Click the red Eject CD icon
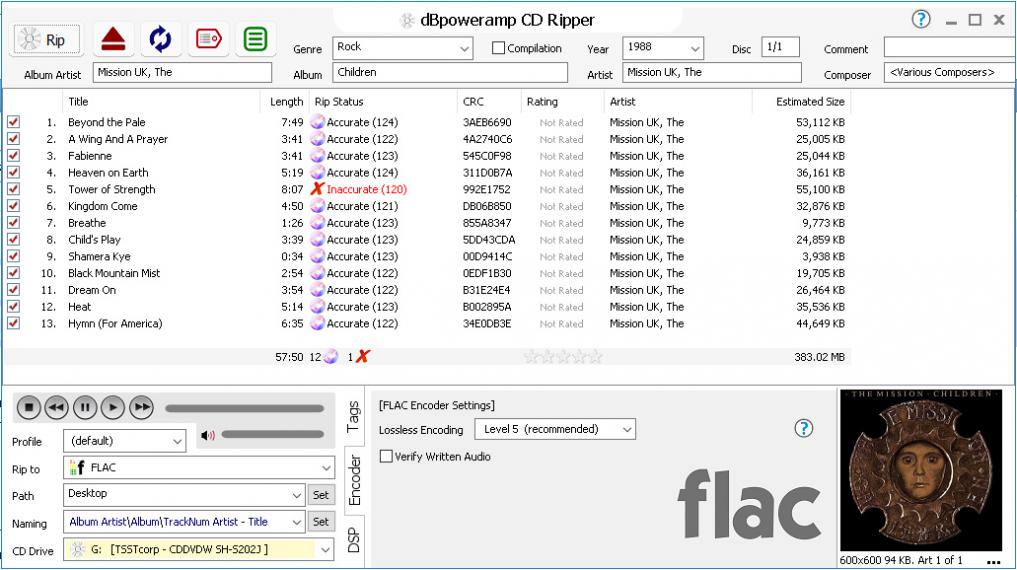1017x570 pixels. click(x=112, y=39)
